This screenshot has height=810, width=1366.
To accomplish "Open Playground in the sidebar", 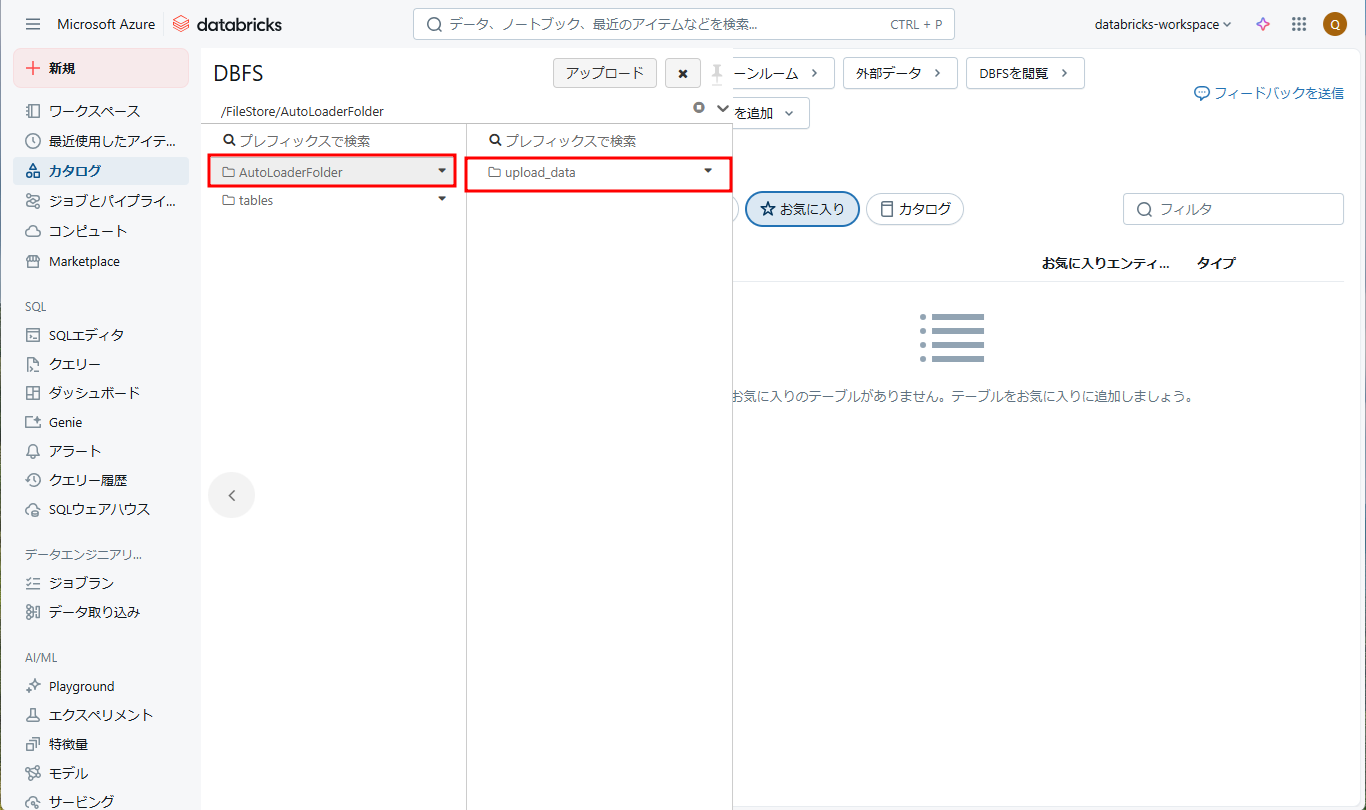I will click(x=81, y=686).
